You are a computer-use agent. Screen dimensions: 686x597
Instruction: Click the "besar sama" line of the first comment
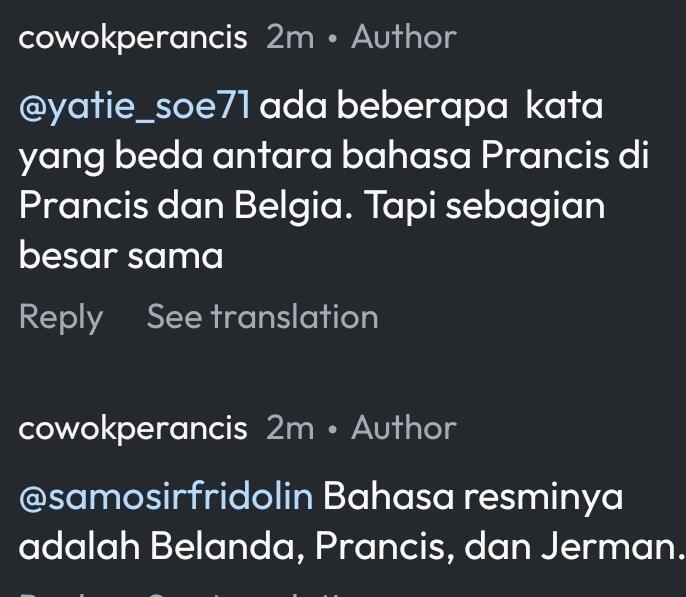(x=121, y=256)
